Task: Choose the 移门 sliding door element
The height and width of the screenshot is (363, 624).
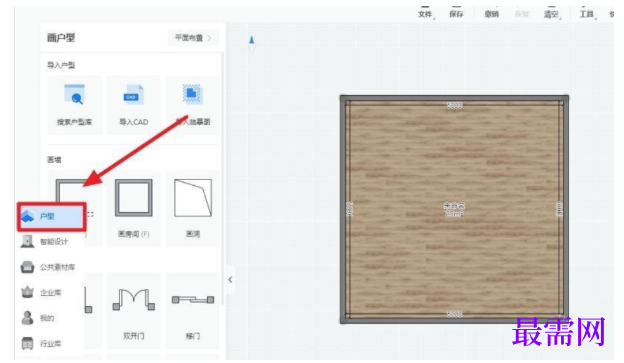Action: tap(193, 310)
